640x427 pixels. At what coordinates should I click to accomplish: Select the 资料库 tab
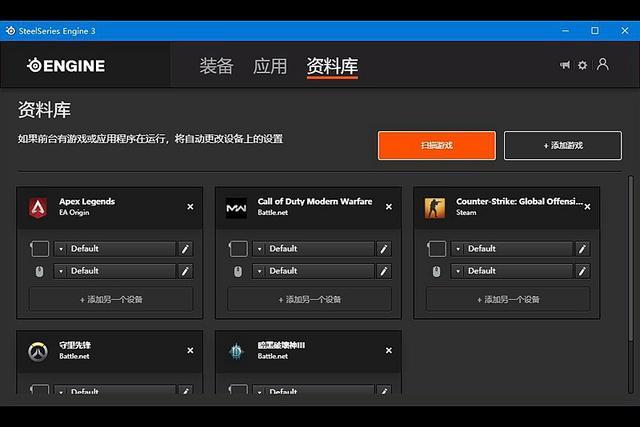(332, 67)
